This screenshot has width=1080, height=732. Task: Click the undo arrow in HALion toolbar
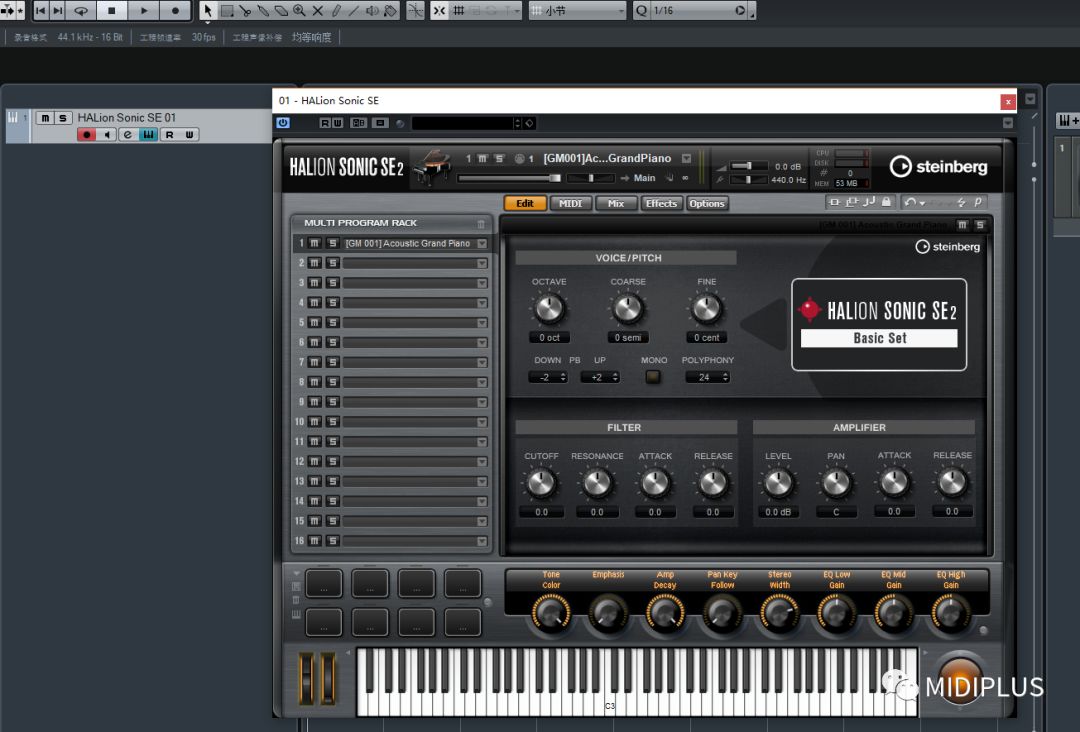[x=910, y=202]
